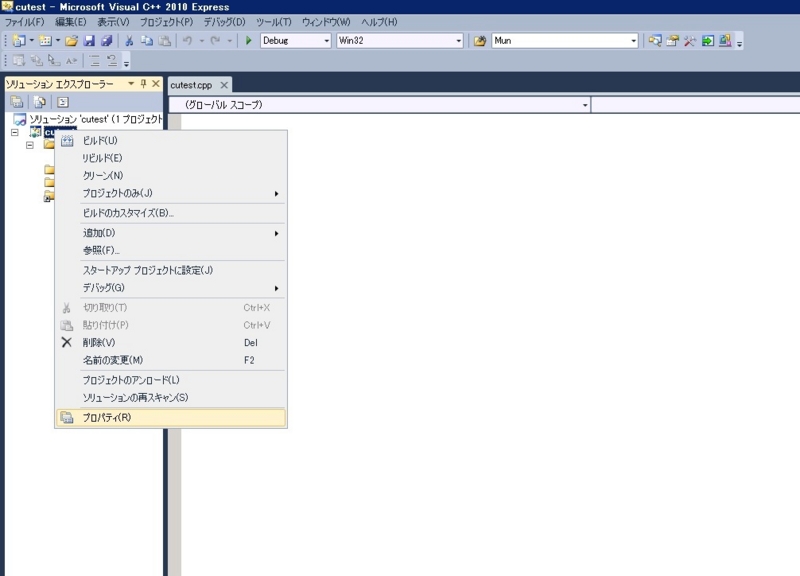Screen dimensions: 800x576
Task: Open the 追加(D) submenu
Action: click(x=170, y=233)
